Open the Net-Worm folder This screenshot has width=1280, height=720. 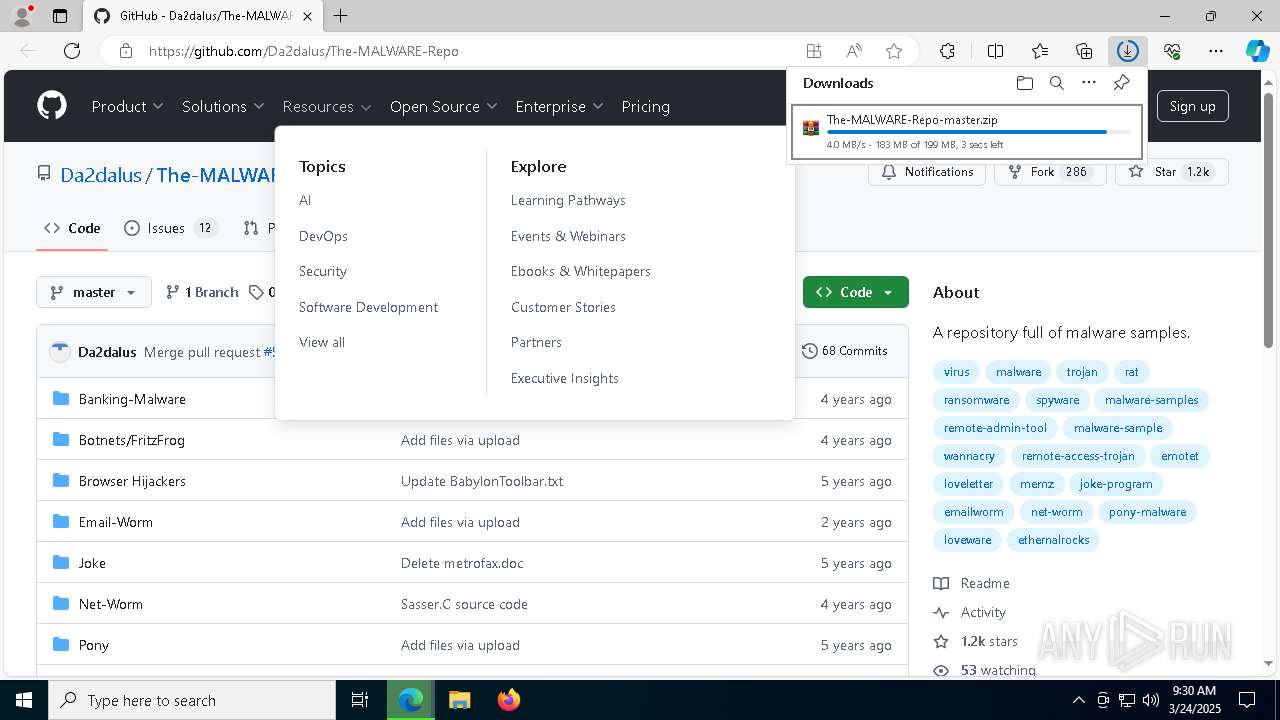(x=111, y=604)
